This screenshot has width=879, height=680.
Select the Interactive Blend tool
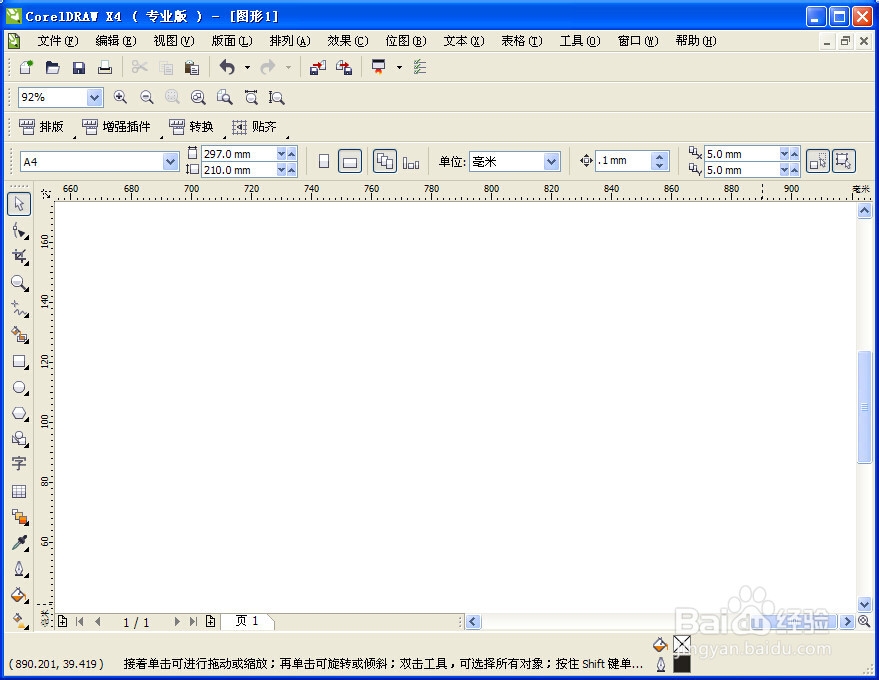pyautogui.click(x=20, y=517)
